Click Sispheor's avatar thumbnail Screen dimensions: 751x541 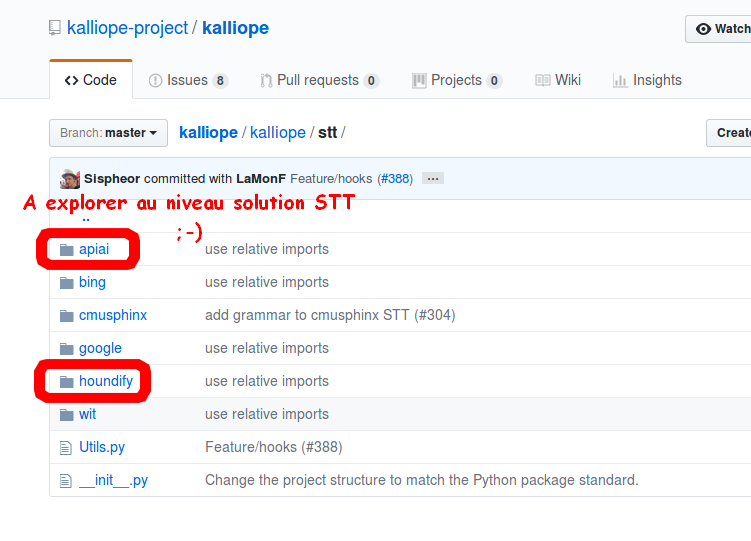tap(70, 179)
